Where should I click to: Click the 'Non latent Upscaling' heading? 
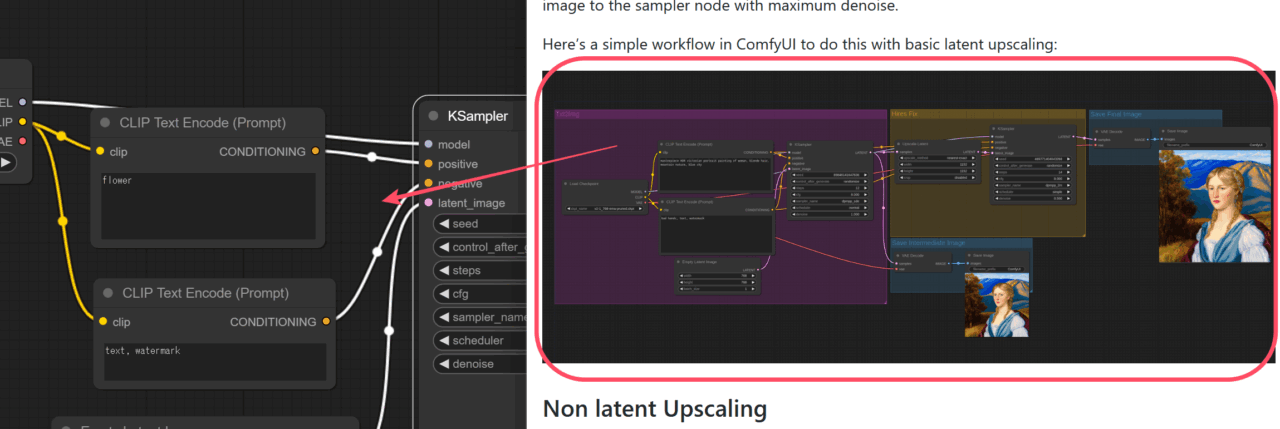point(654,408)
